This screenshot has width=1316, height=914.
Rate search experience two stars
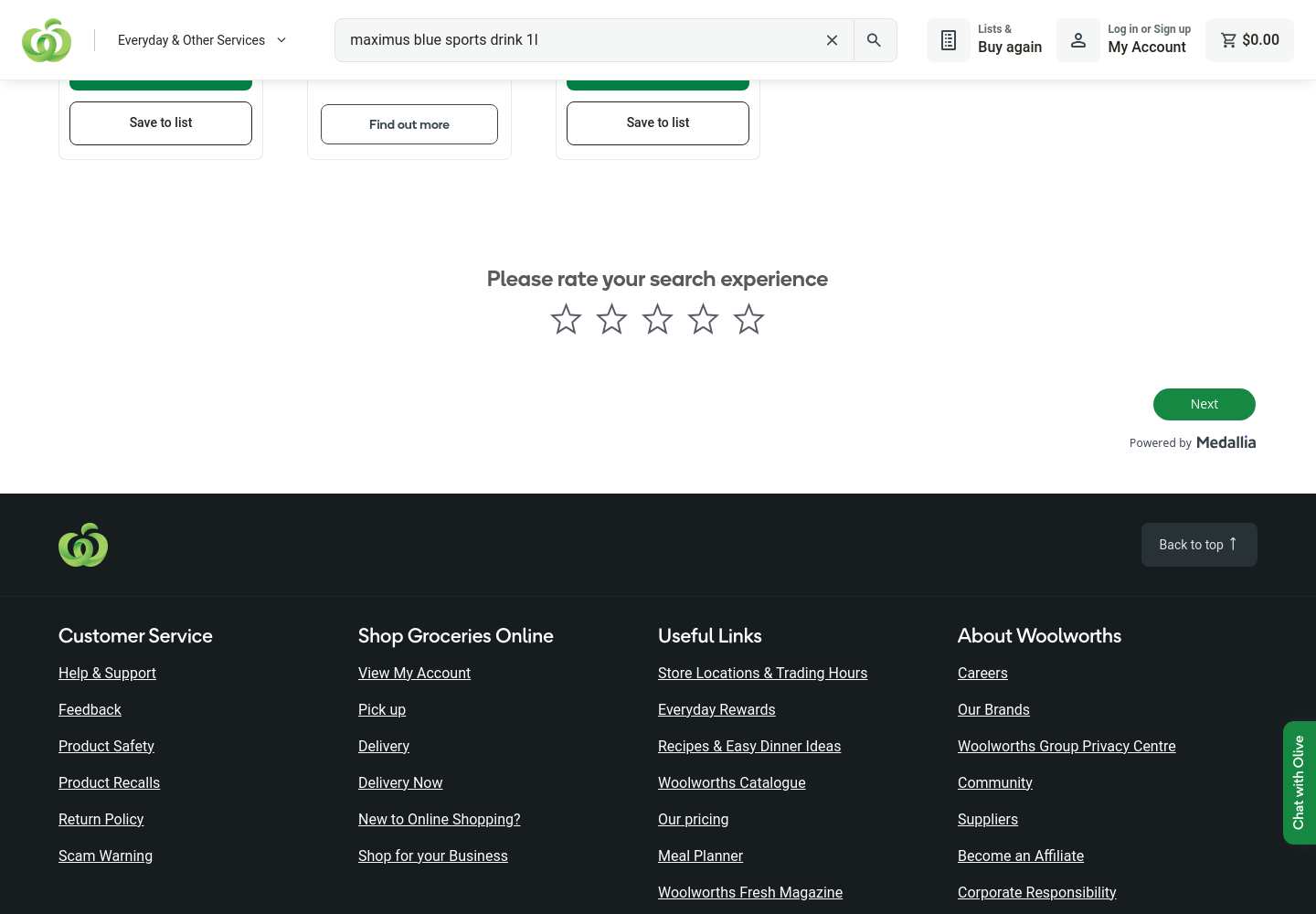611,319
